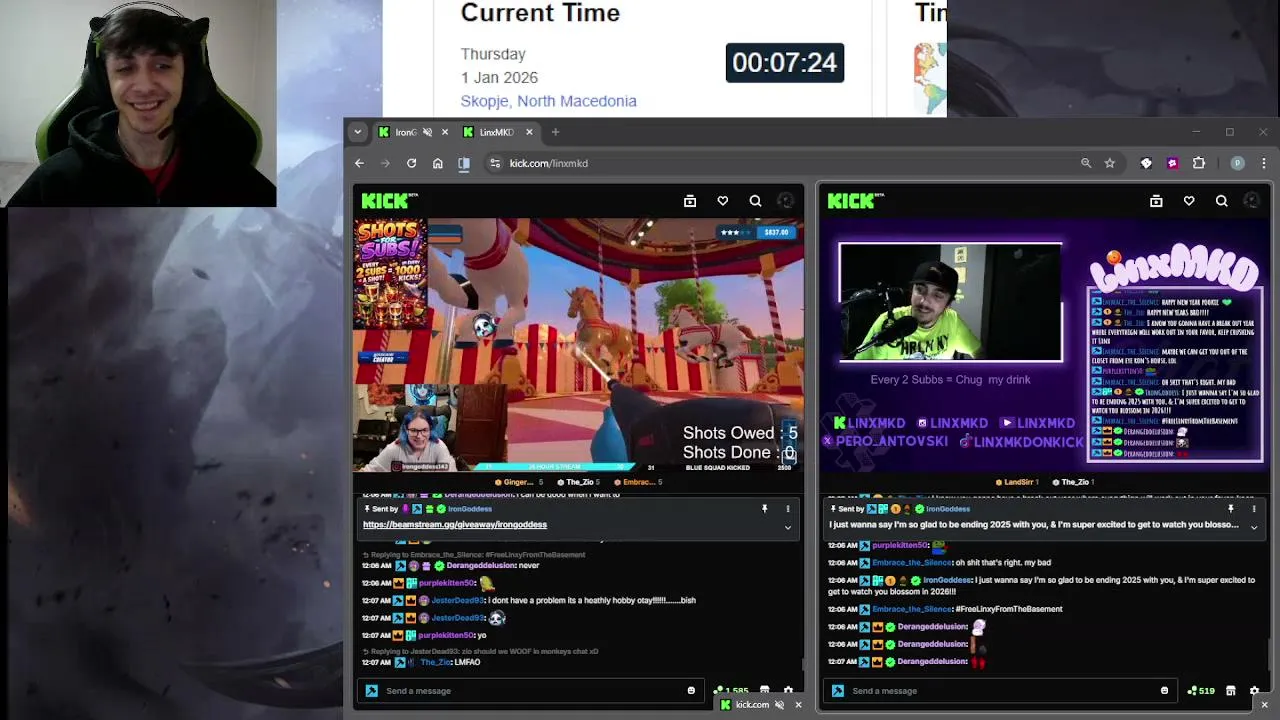Viewport: 1280px width, 720px height.
Task: Open user avatar in left Kick pane
Action: click(786, 201)
